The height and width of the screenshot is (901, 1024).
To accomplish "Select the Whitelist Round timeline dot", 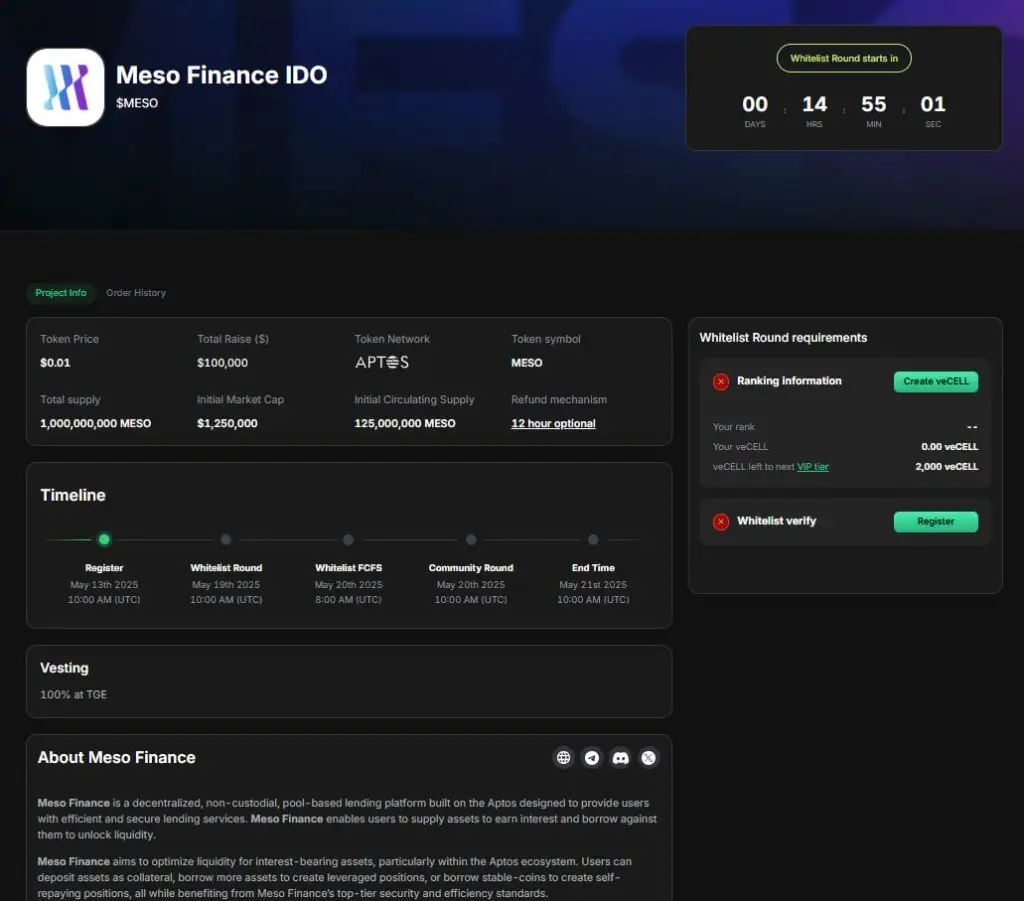I will pos(226,540).
